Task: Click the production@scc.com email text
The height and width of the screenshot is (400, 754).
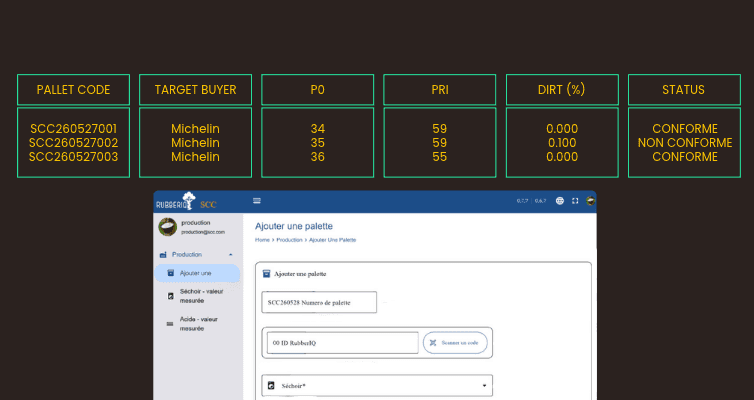Action: tap(203, 232)
